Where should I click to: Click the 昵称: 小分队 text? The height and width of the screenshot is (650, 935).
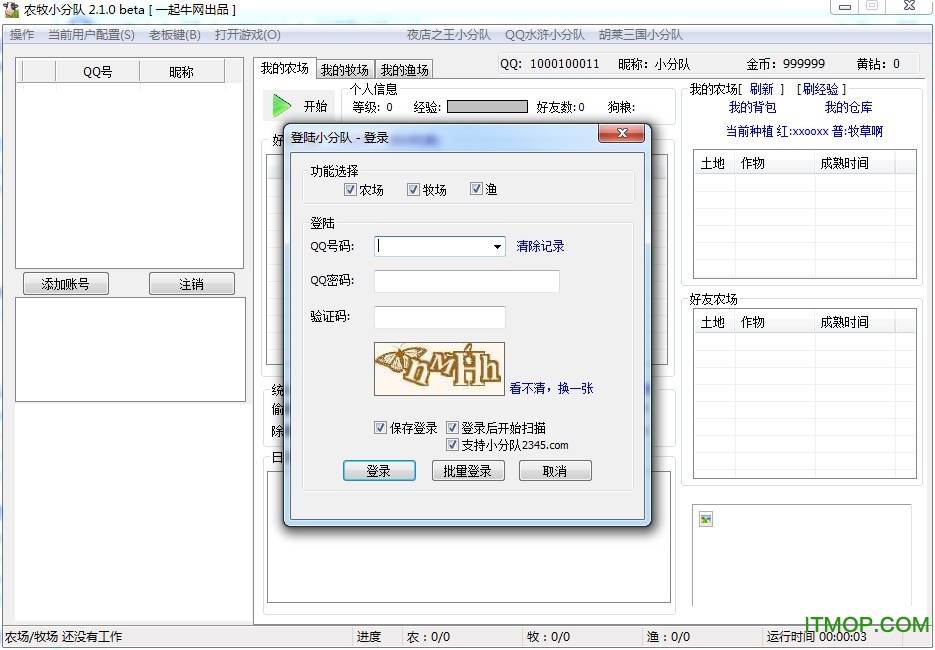tap(654, 64)
